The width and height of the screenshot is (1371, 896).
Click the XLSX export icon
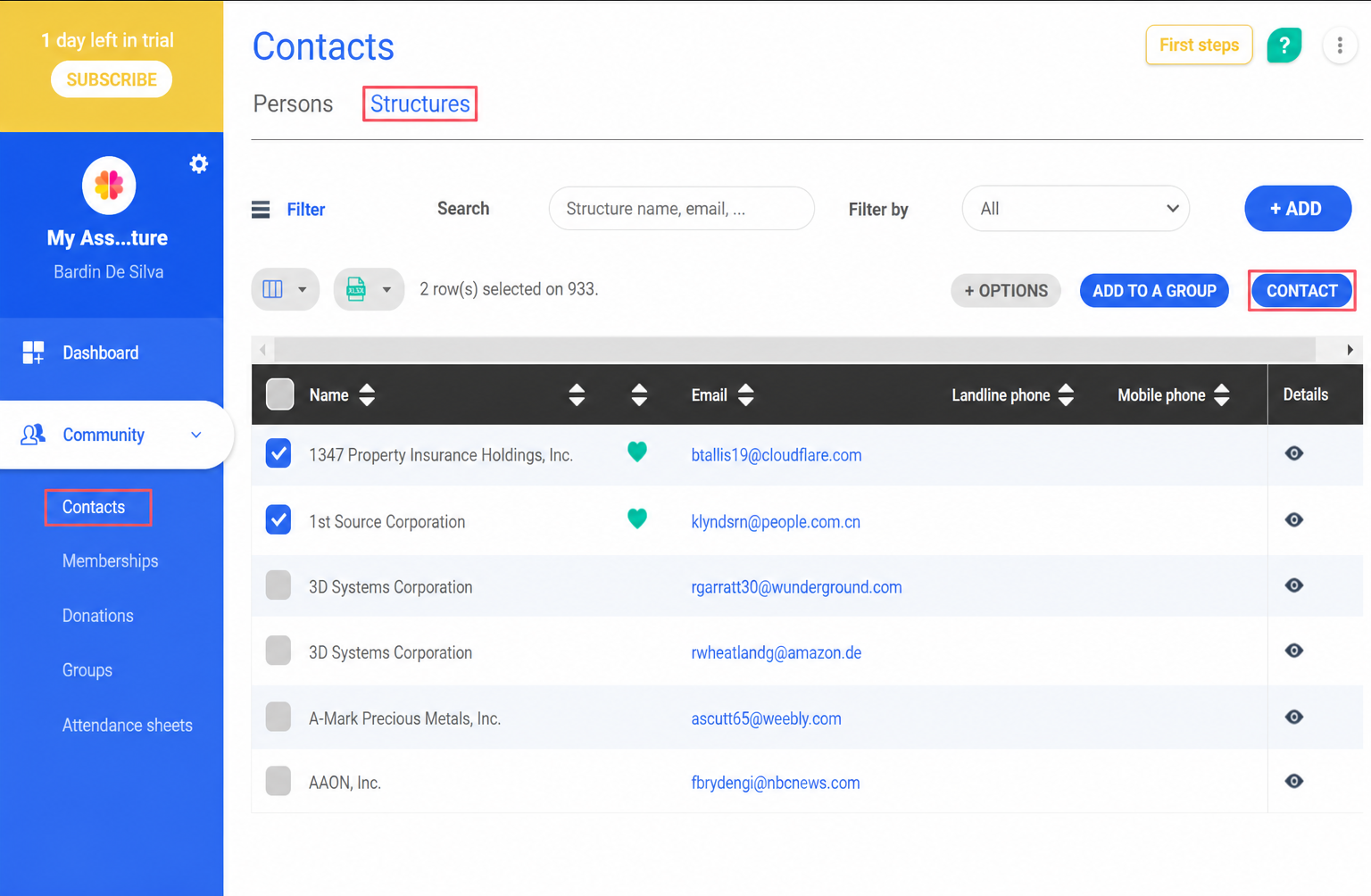(x=356, y=289)
